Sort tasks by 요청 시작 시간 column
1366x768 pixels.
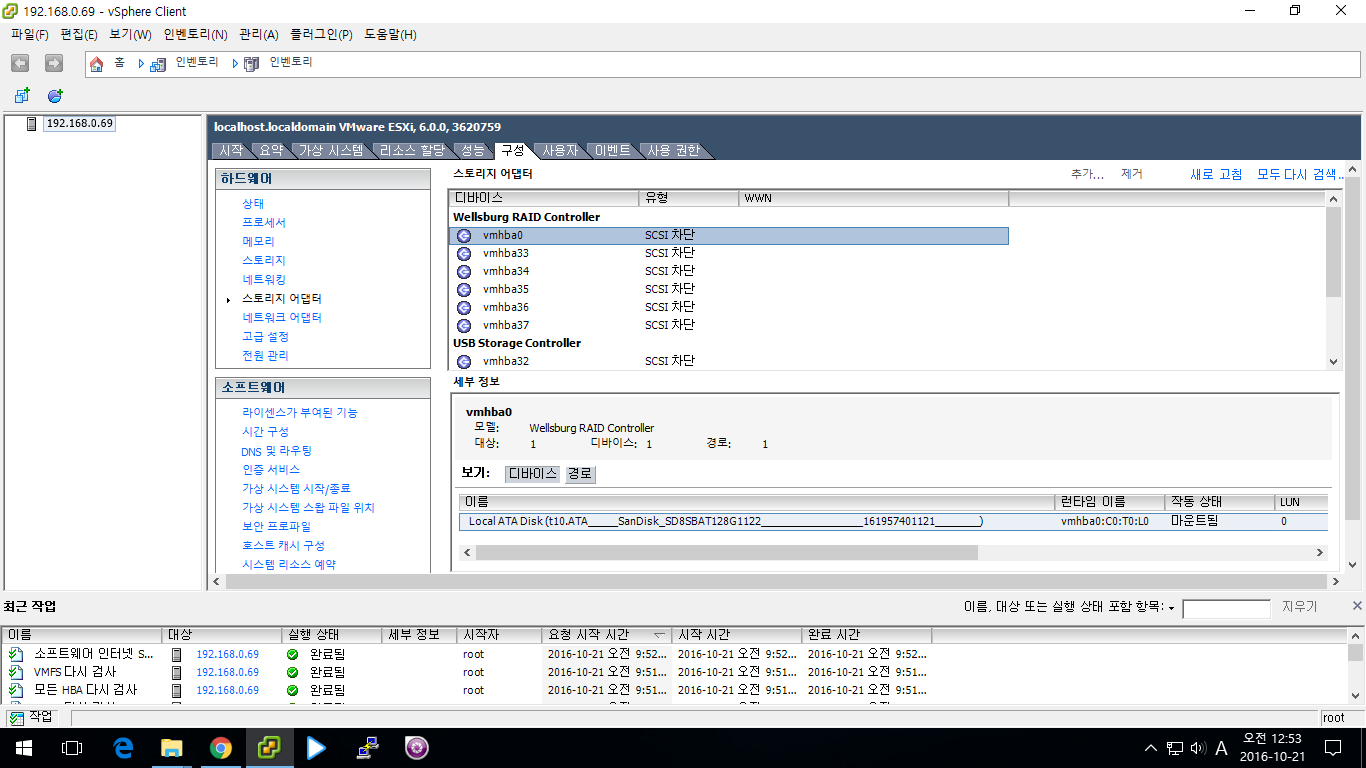606,635
